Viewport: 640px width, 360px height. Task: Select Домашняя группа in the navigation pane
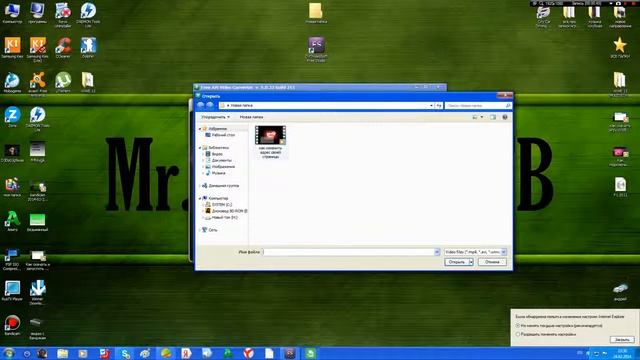(x=220, y=186)
